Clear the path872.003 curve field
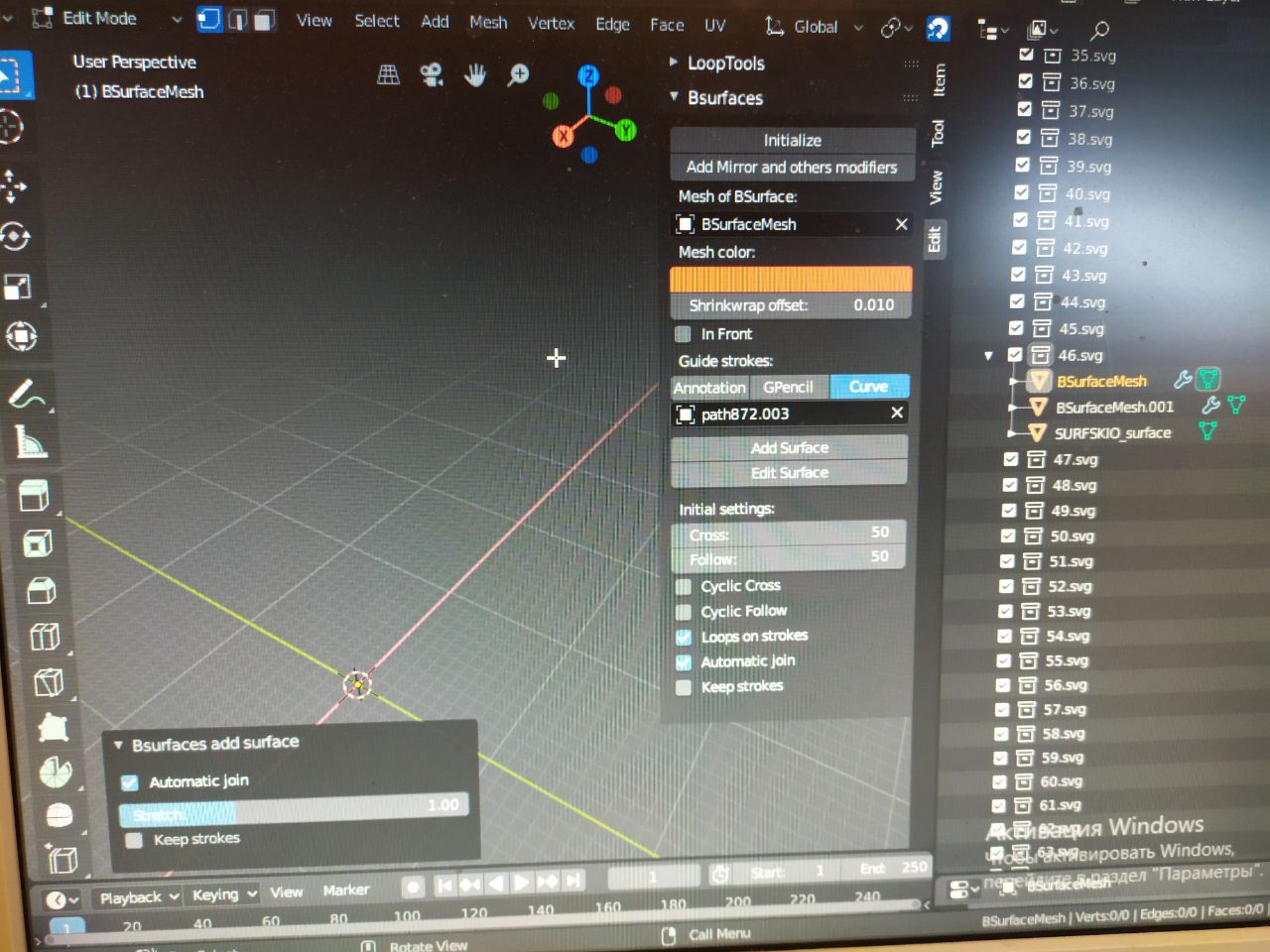 tap(897, 413)
